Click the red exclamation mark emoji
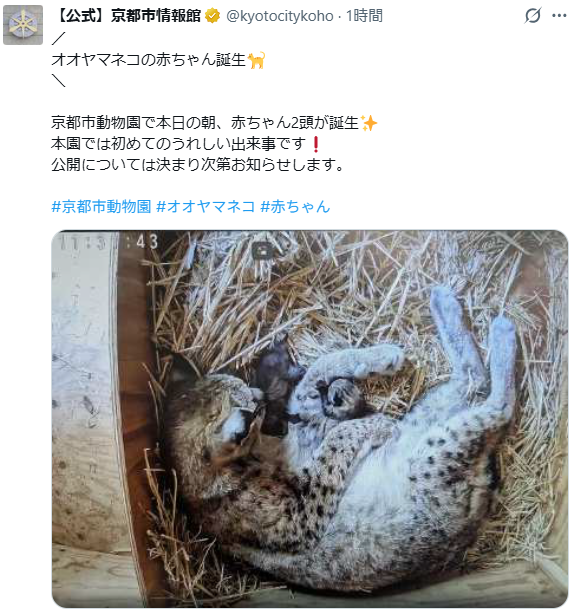This screenshot has height=615, width=570. [x=315, y=144]
